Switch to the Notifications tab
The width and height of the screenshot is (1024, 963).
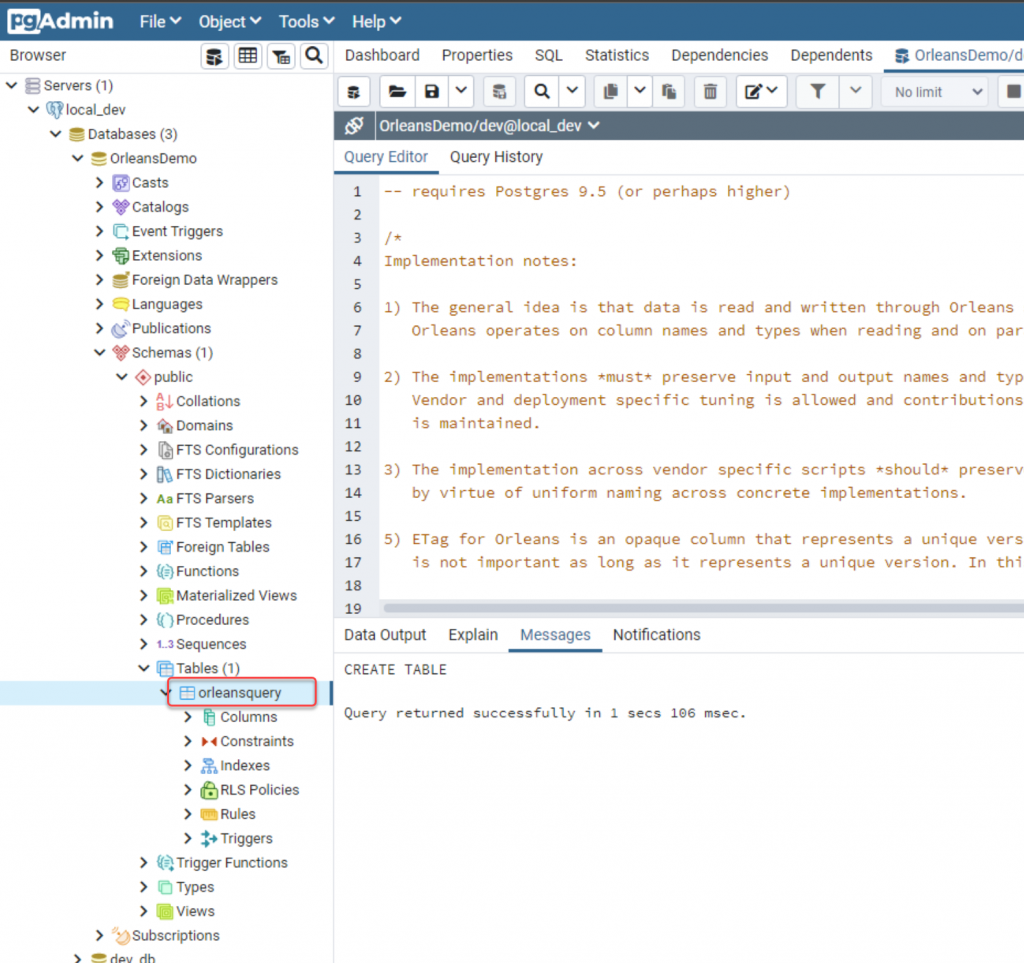(656, 635)
